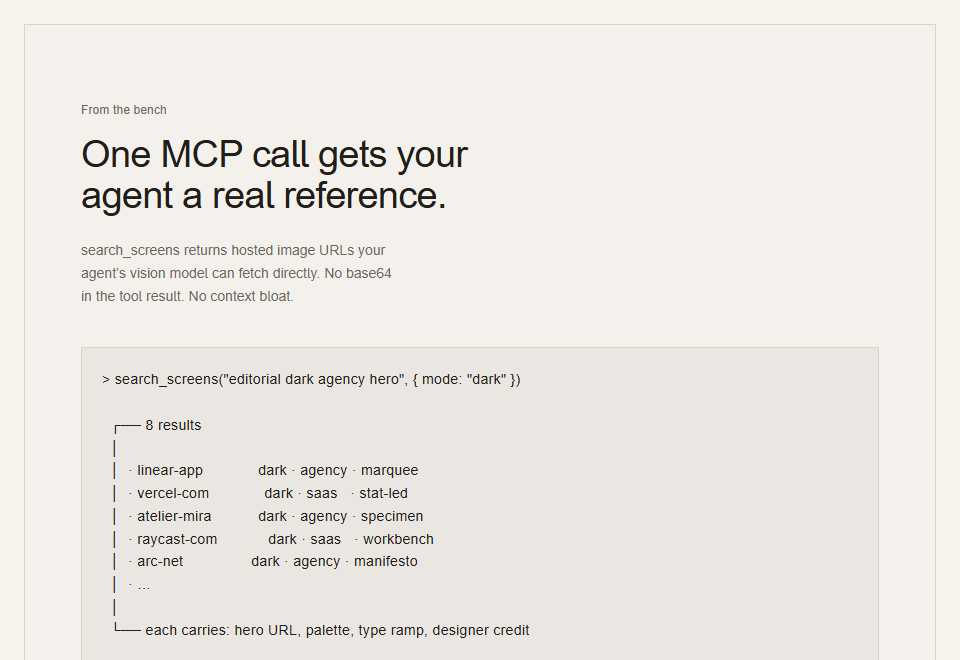Click the "agent a real reference." headline line
960x660 pixels.
pyautogui.click(x=264, y=196)
